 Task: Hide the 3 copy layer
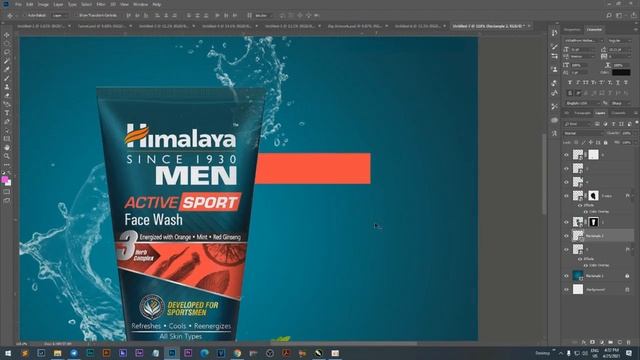pos(566,196)
